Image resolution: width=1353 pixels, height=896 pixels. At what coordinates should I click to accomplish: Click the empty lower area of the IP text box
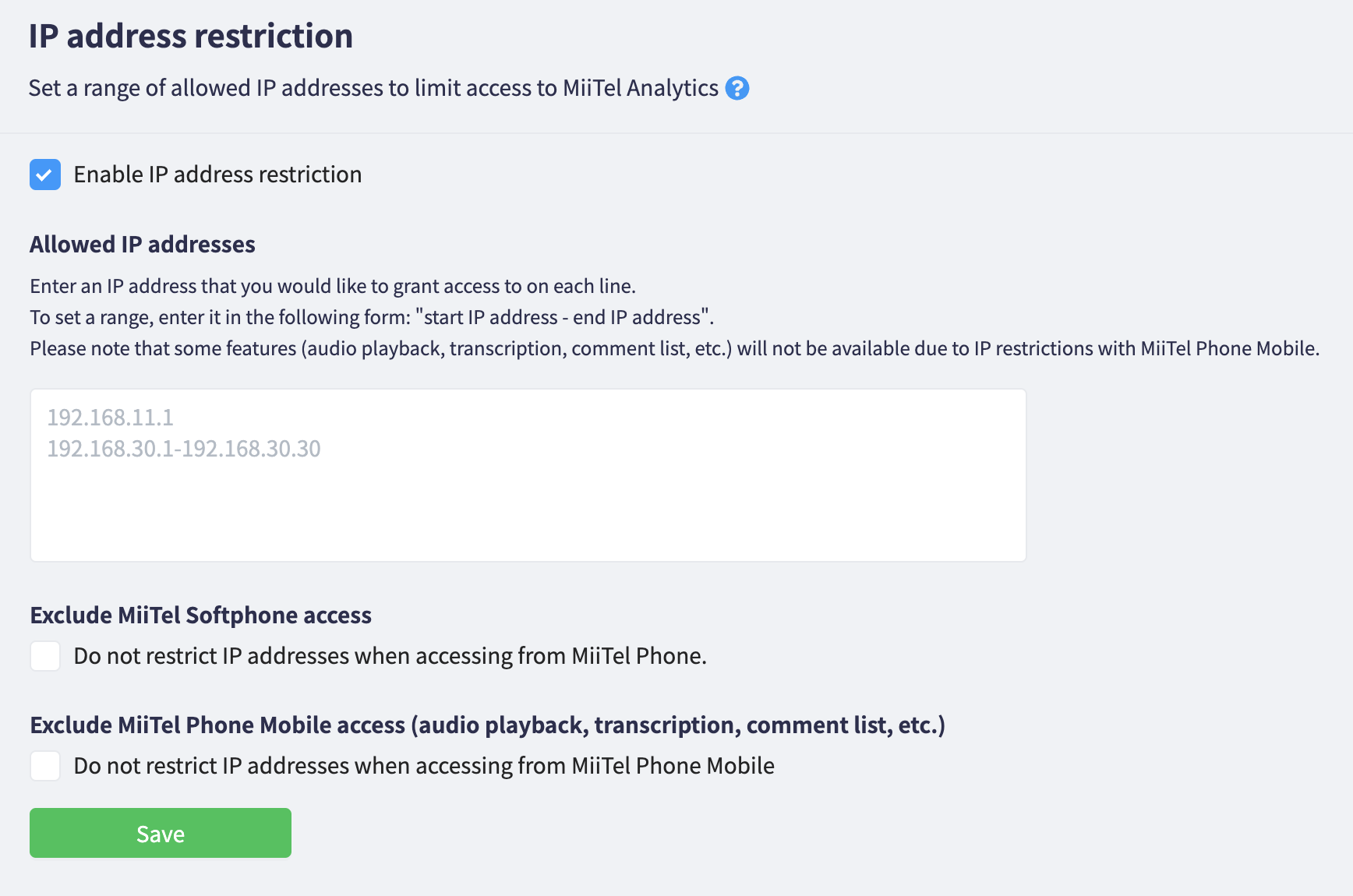click(x=528, y=514)
